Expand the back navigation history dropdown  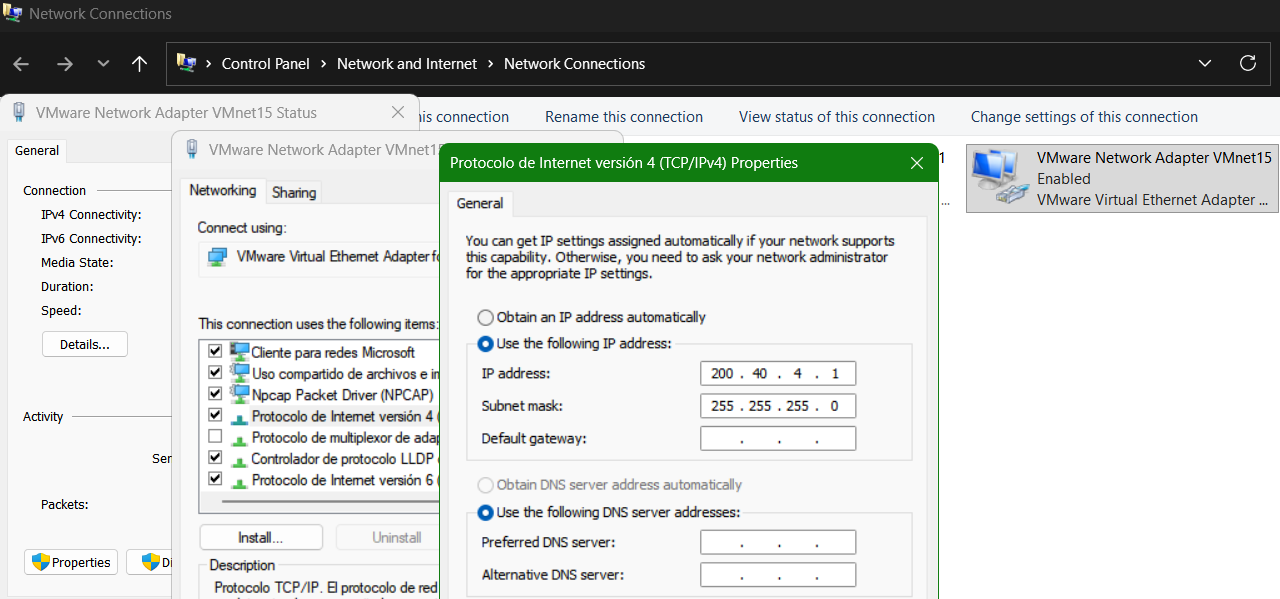tap(102, 63)
